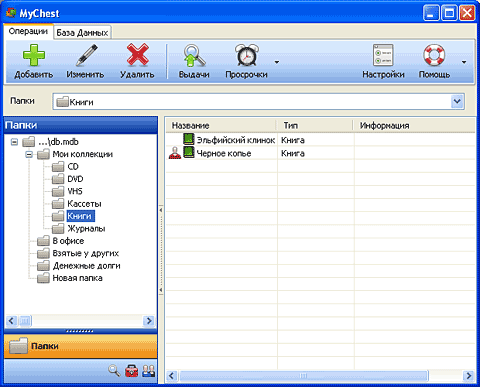The image size is (480, 387).
Task: Click the red toolbox icon in bottom pane
Action: (x=132, y=371)
